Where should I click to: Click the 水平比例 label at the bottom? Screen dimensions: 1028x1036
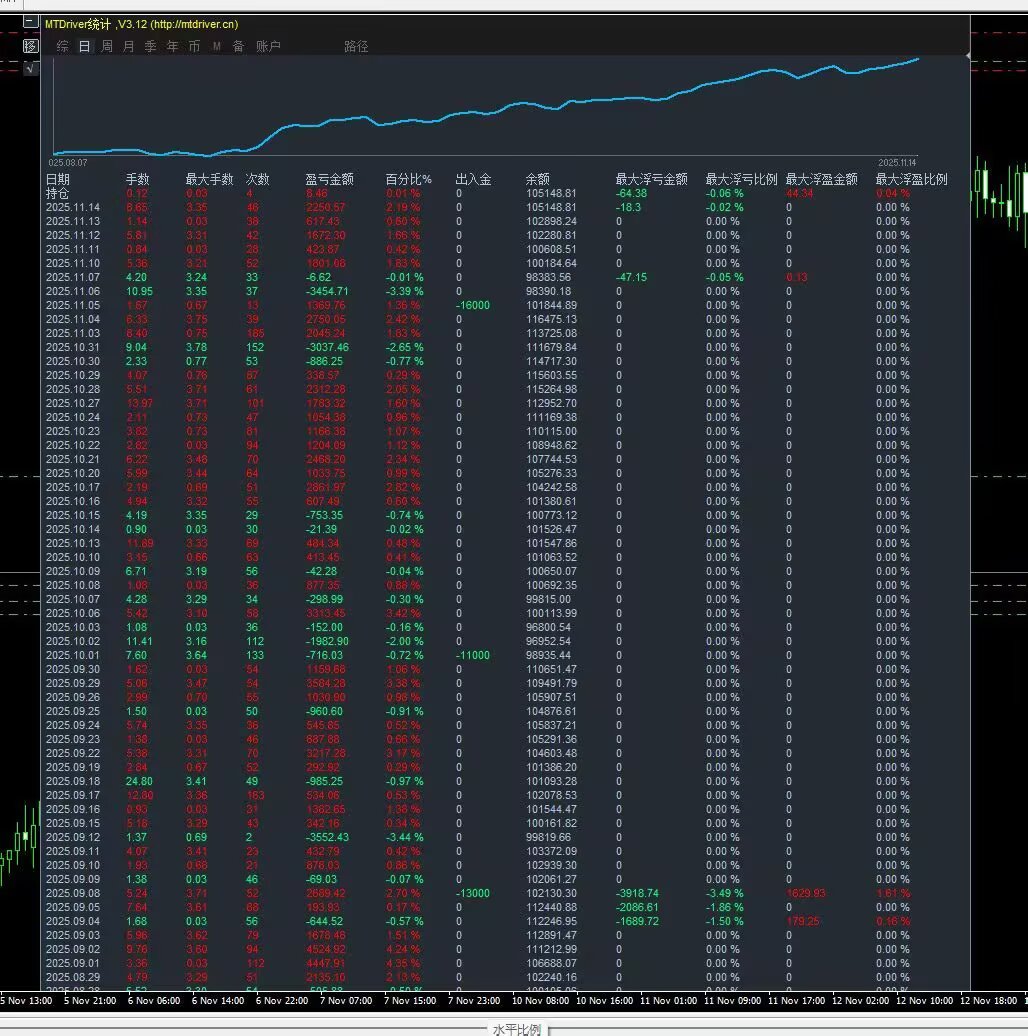[517, 1029]
